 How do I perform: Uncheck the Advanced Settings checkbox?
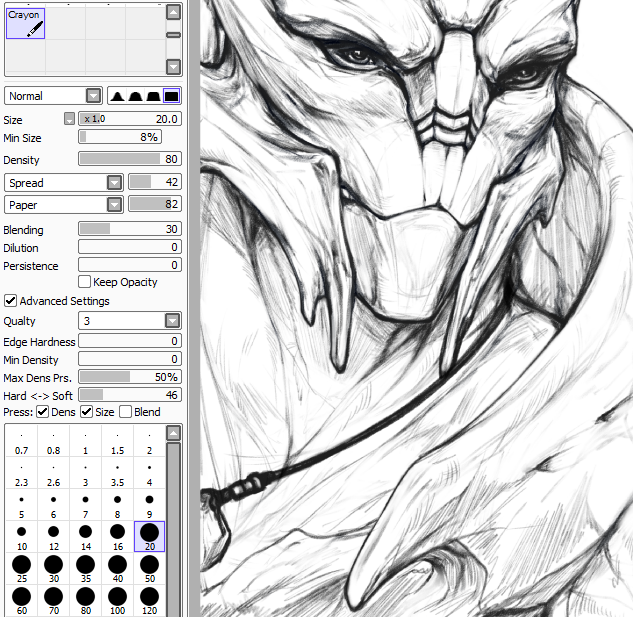(11, 301)
